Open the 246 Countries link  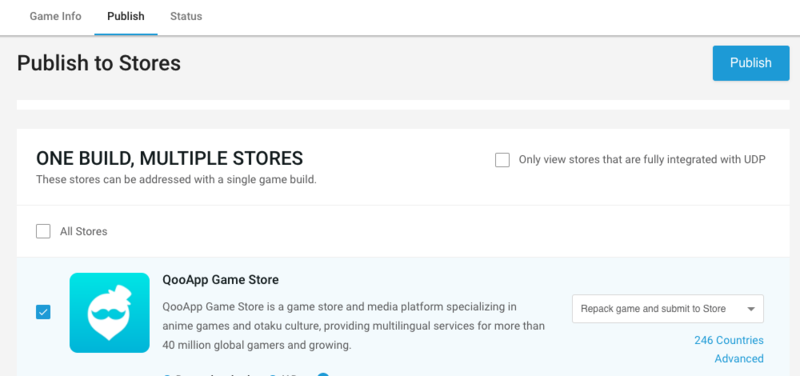point(729,340)
